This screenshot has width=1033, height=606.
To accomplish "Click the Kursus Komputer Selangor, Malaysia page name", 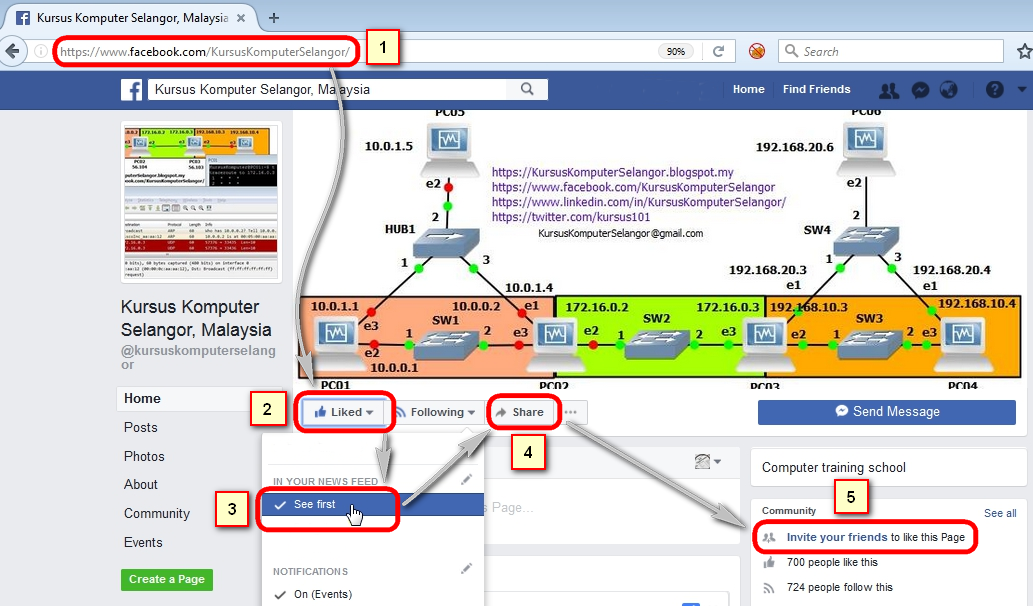I will pyautogui.click(x=196, y=318).
